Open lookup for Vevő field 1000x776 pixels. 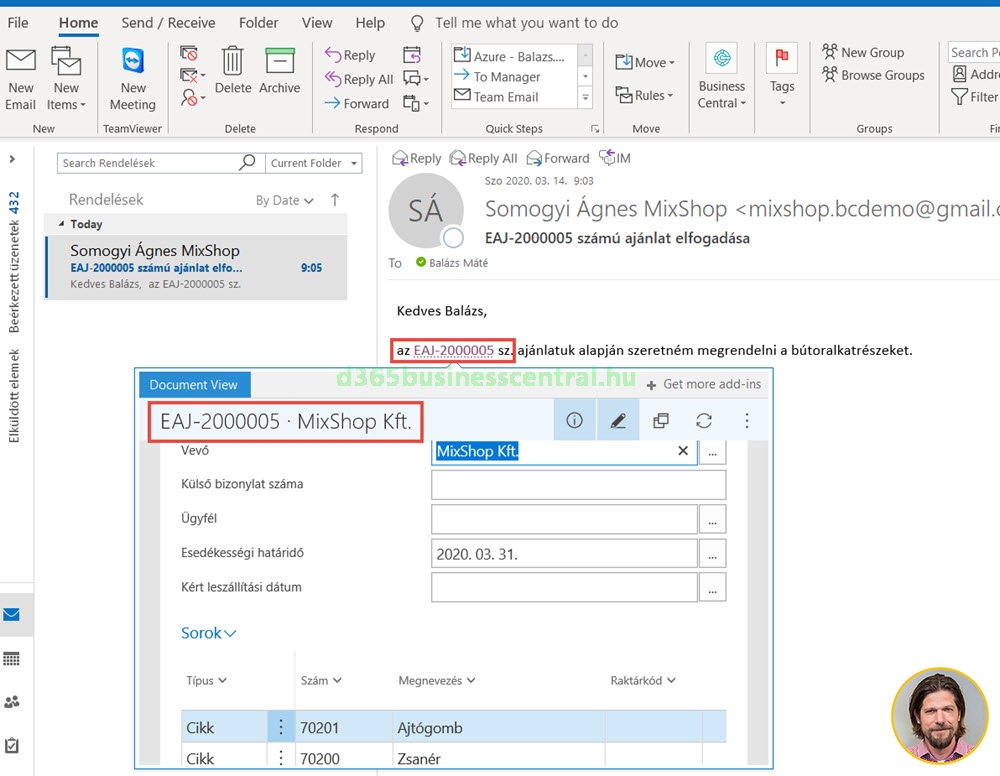point(712,452)
